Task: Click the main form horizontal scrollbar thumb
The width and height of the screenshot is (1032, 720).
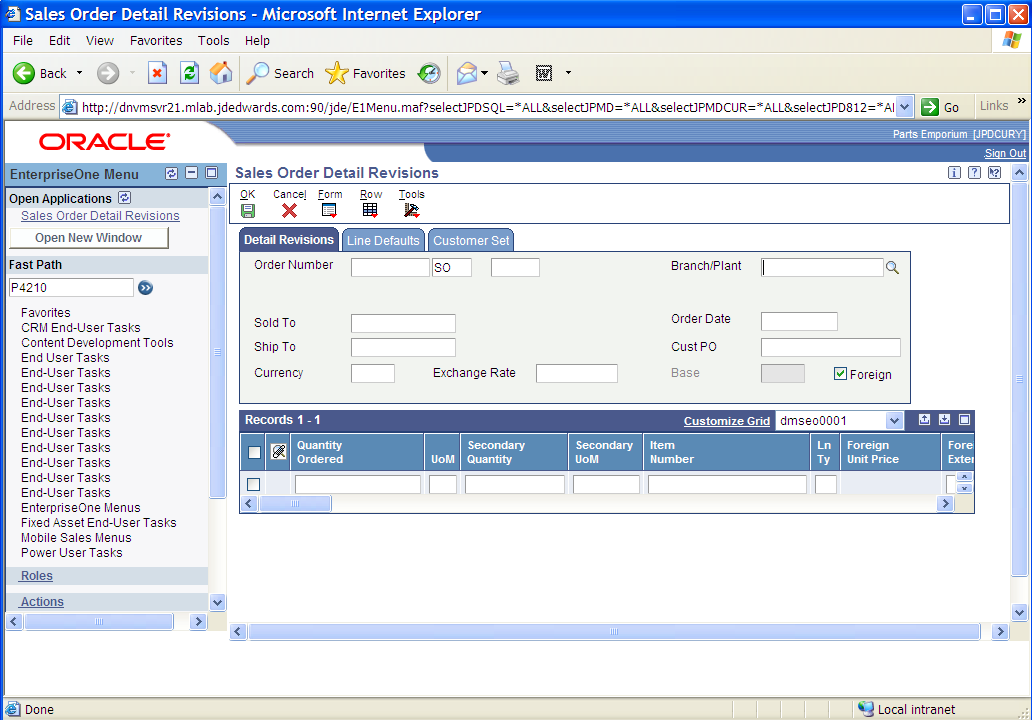Action: point(614,632)
